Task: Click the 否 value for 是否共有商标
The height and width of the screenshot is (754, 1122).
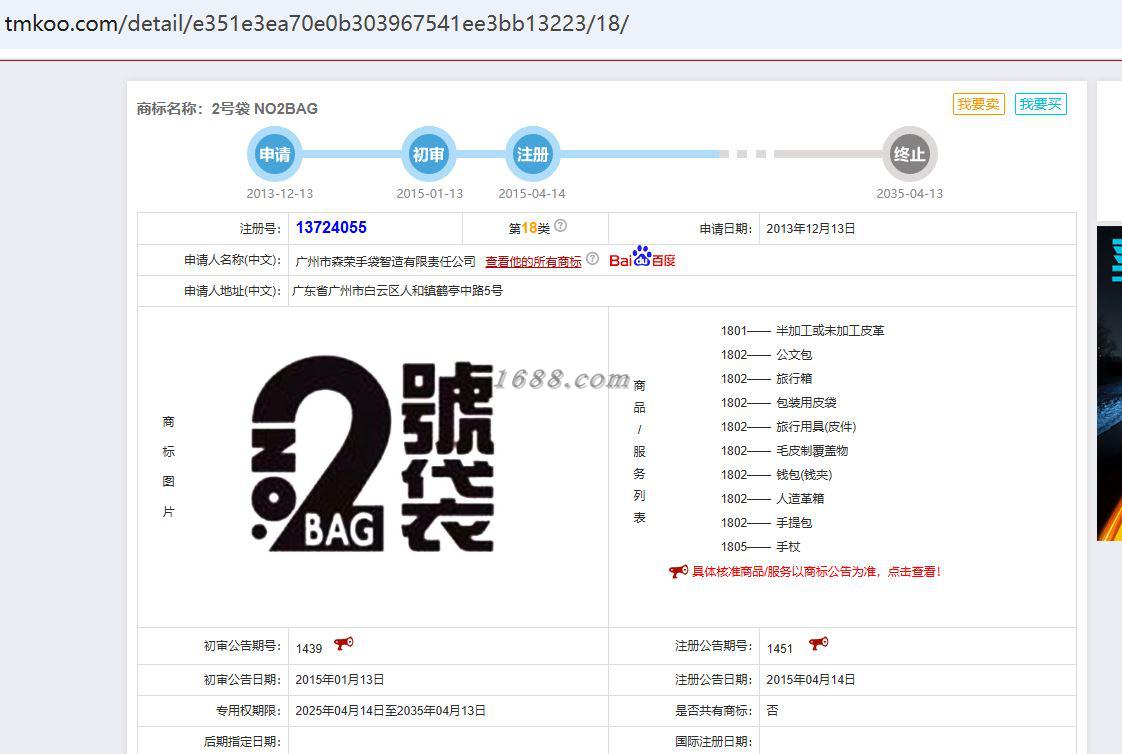Action: point(772,710)
